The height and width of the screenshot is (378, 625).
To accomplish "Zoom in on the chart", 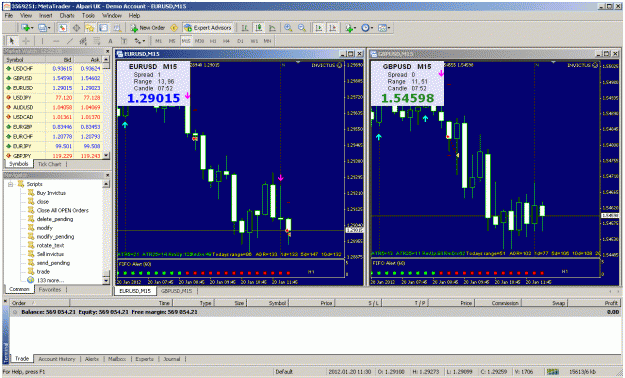I will coord(288,28).
